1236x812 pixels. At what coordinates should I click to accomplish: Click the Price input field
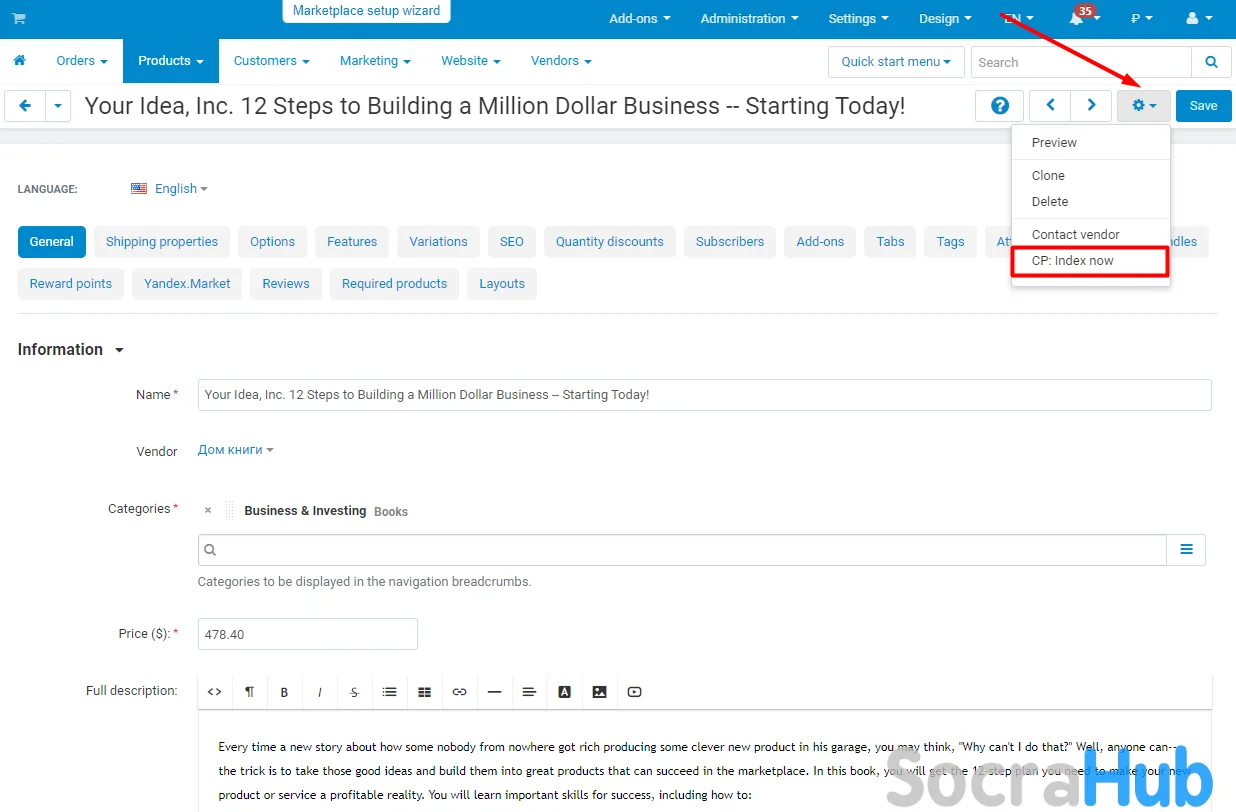coord(307,634)
